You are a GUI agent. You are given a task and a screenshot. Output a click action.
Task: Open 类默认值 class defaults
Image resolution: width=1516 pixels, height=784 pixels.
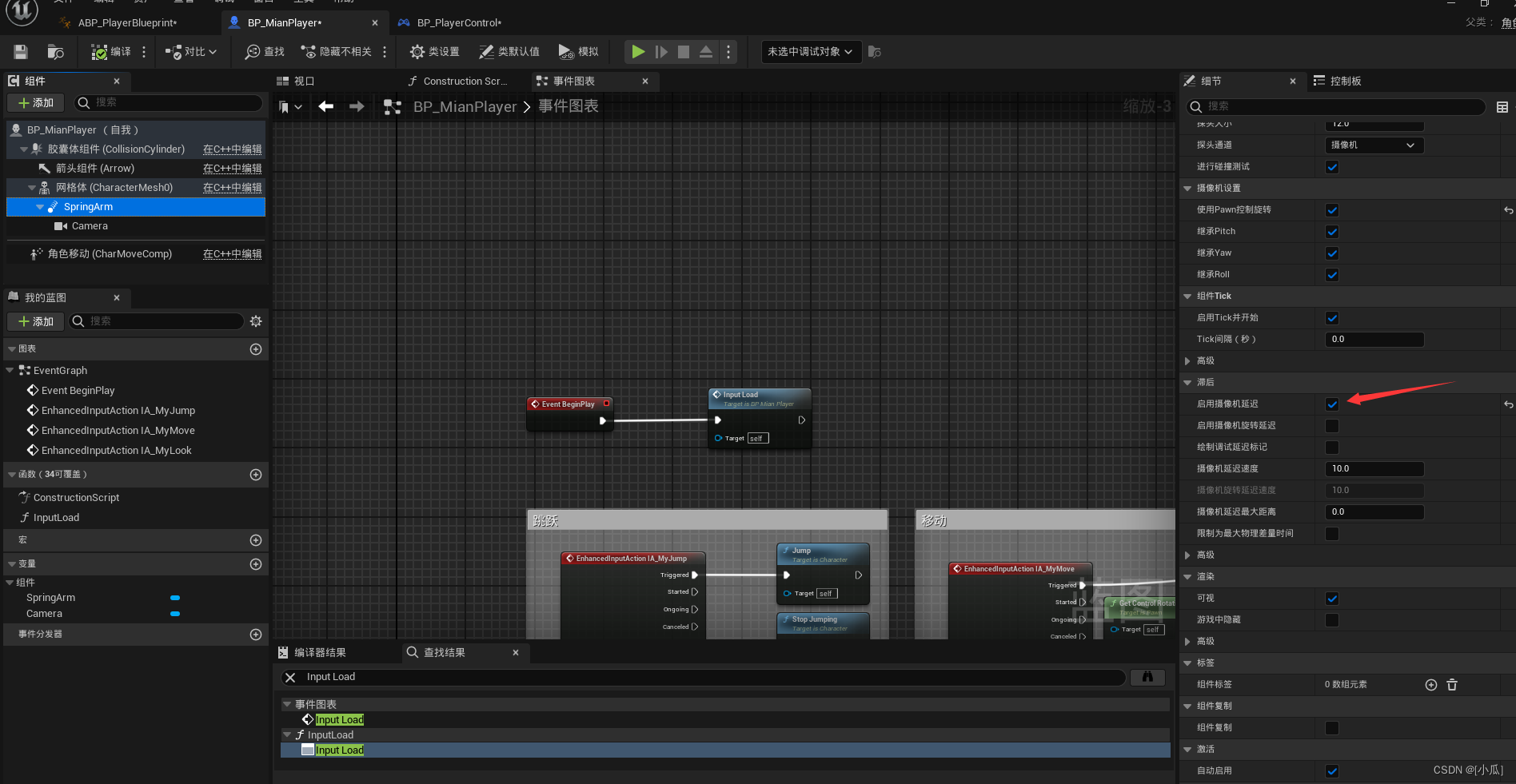click(509, 52)
